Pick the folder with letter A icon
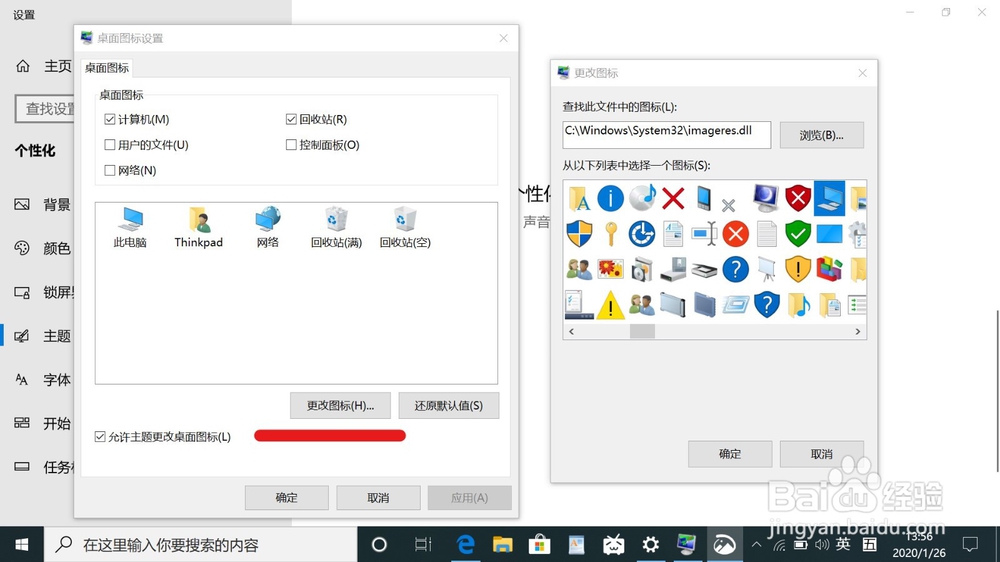The image size is (1000, 562). [579, 198]
